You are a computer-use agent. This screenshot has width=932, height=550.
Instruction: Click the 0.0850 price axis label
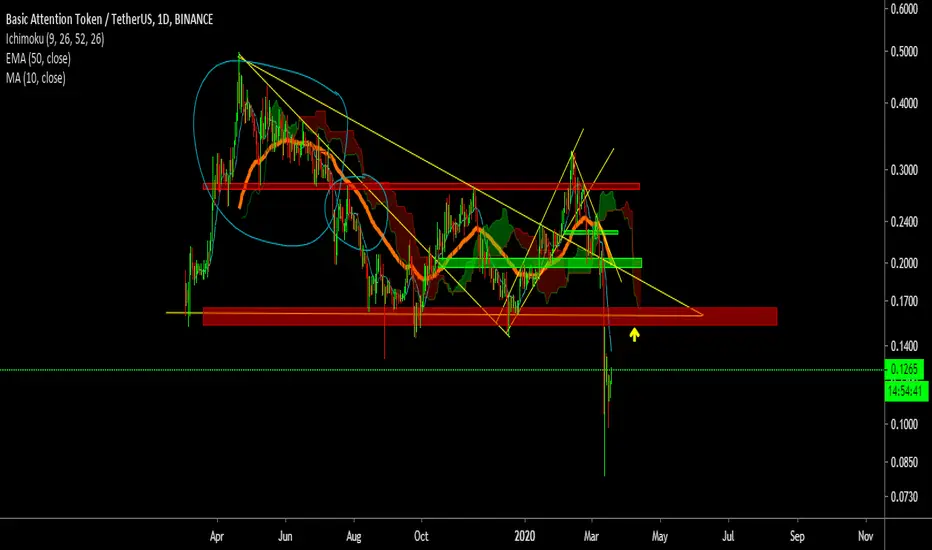(x=904, y=462)
